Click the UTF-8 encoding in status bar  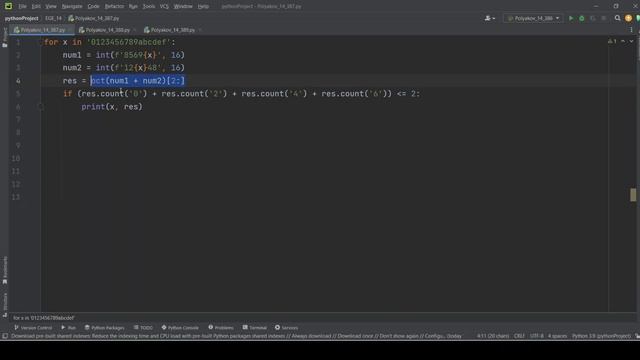[536, 336]
